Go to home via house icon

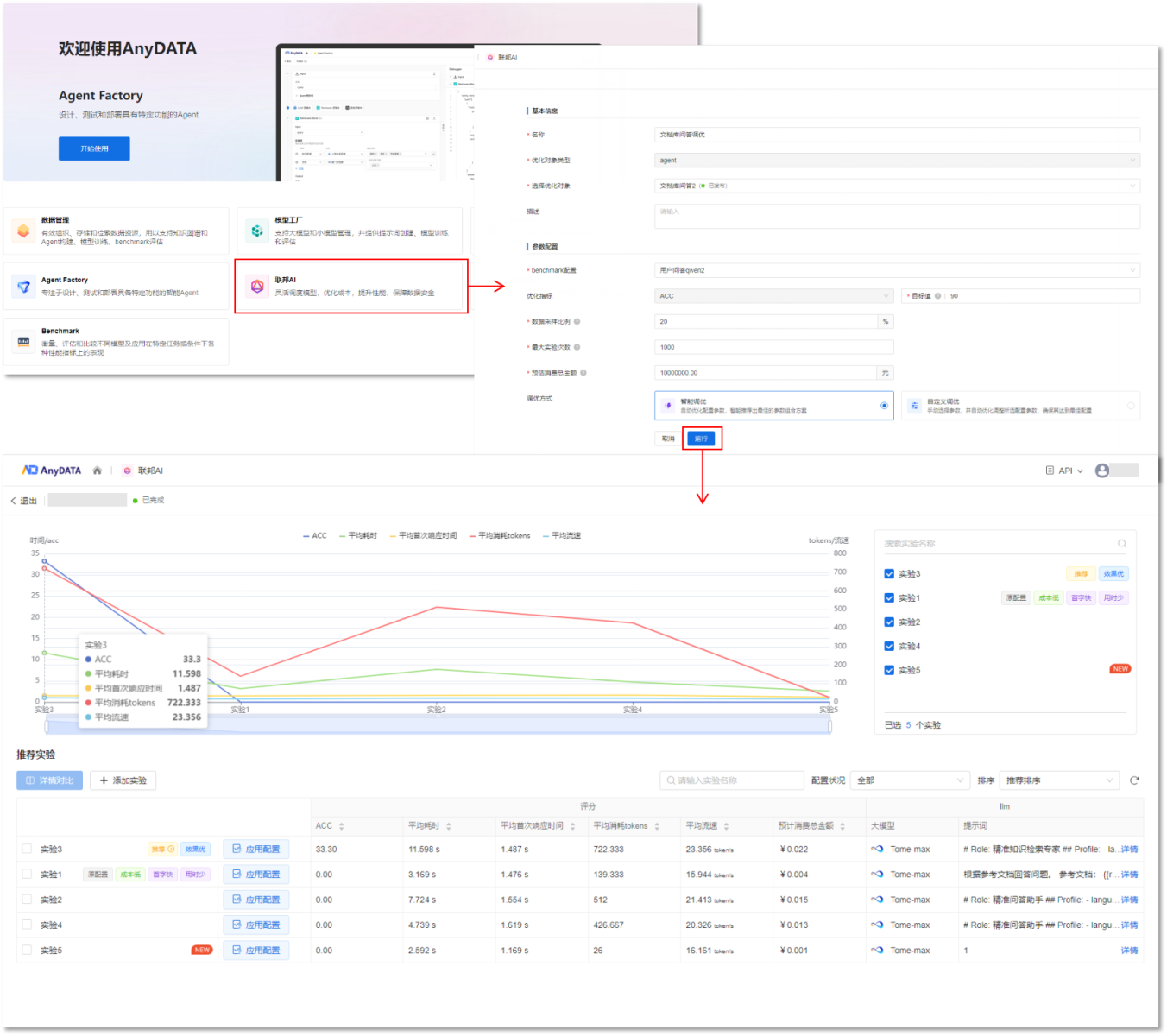(98, 471)
